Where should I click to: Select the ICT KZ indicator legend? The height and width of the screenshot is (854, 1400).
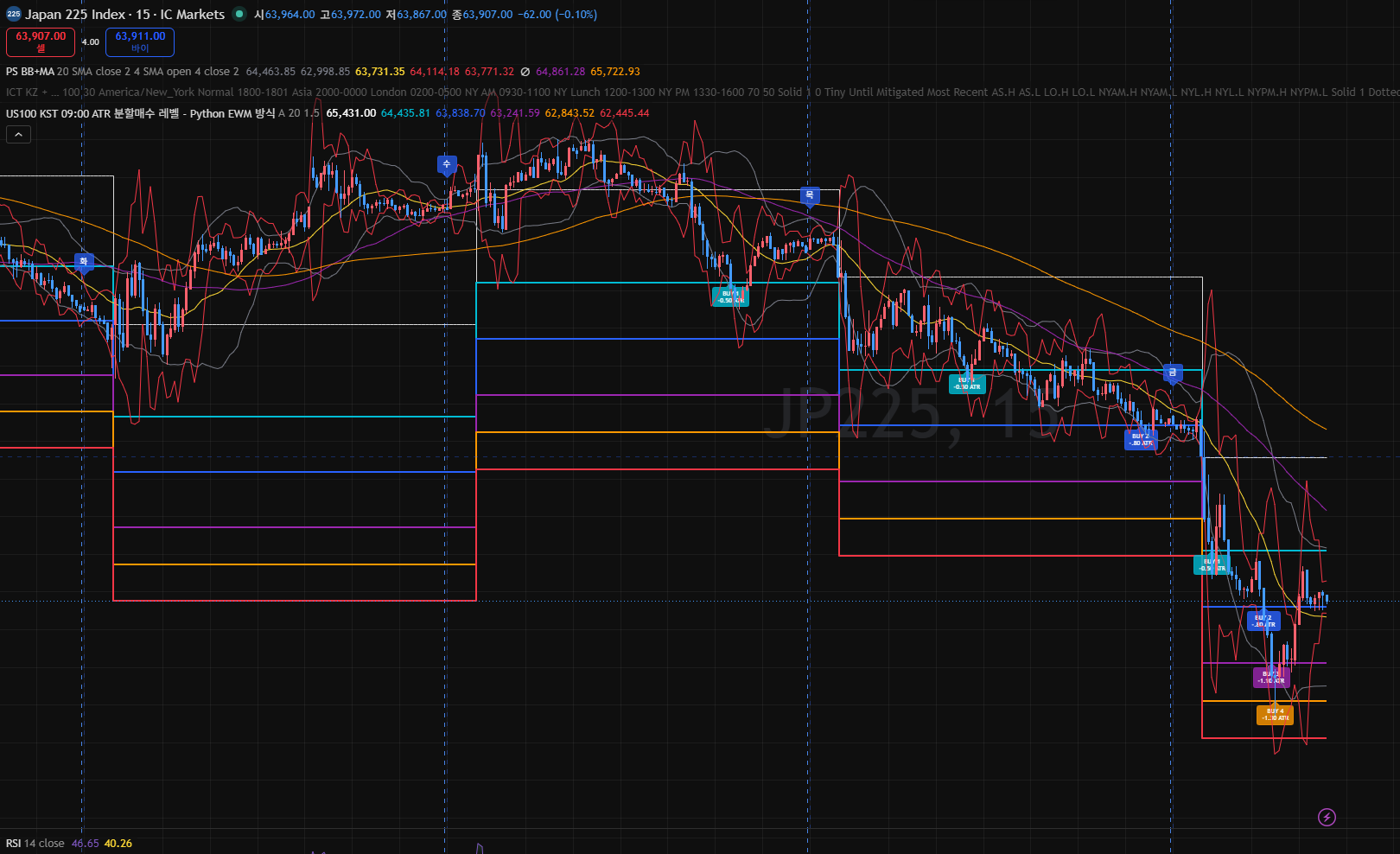[22, 92]
